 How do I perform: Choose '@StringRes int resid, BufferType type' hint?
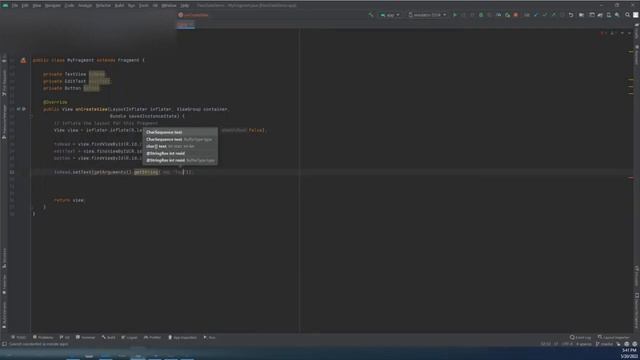pos(180,160)
